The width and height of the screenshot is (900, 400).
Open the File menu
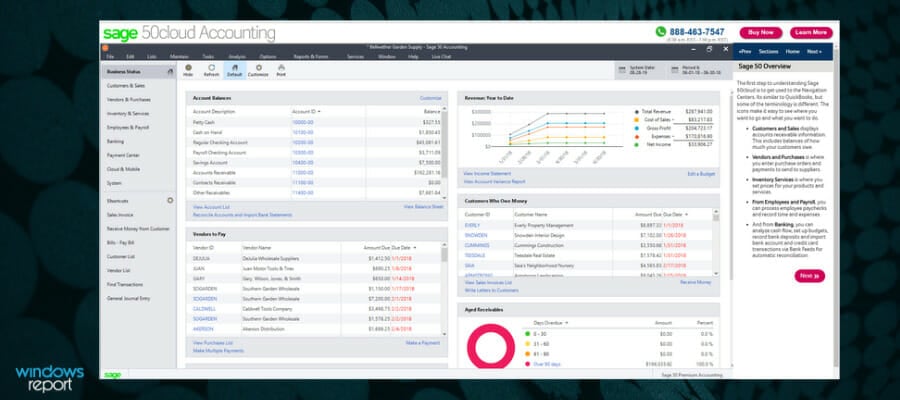[x=110, y=56]
